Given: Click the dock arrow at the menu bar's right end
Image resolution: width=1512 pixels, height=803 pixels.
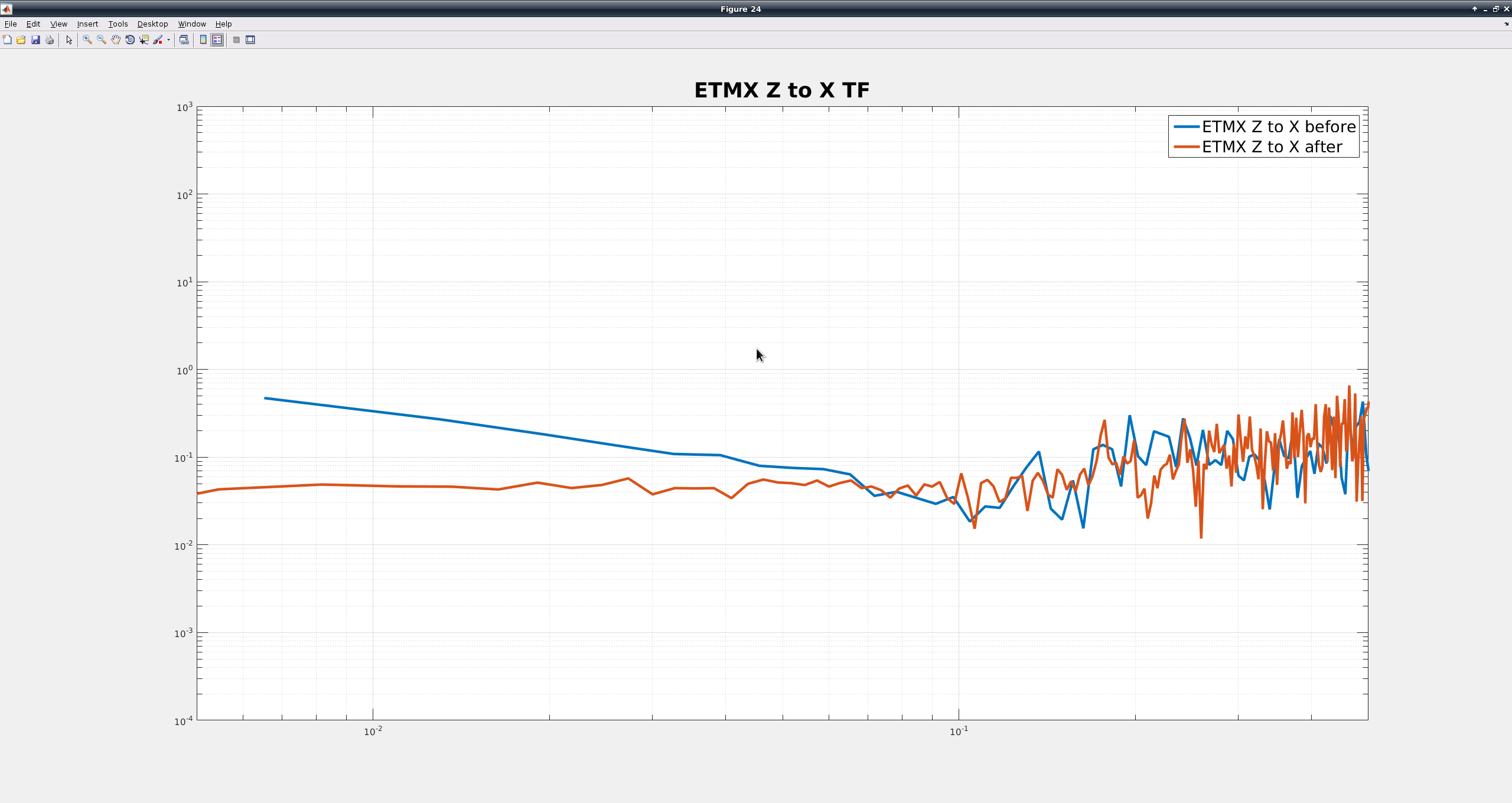Looking at the screenshot, I should pos(1506,24).
